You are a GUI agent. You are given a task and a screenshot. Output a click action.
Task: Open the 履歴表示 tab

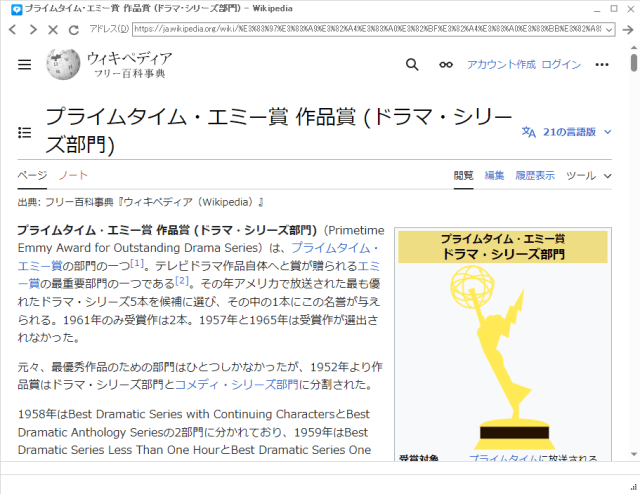[535, 176]
